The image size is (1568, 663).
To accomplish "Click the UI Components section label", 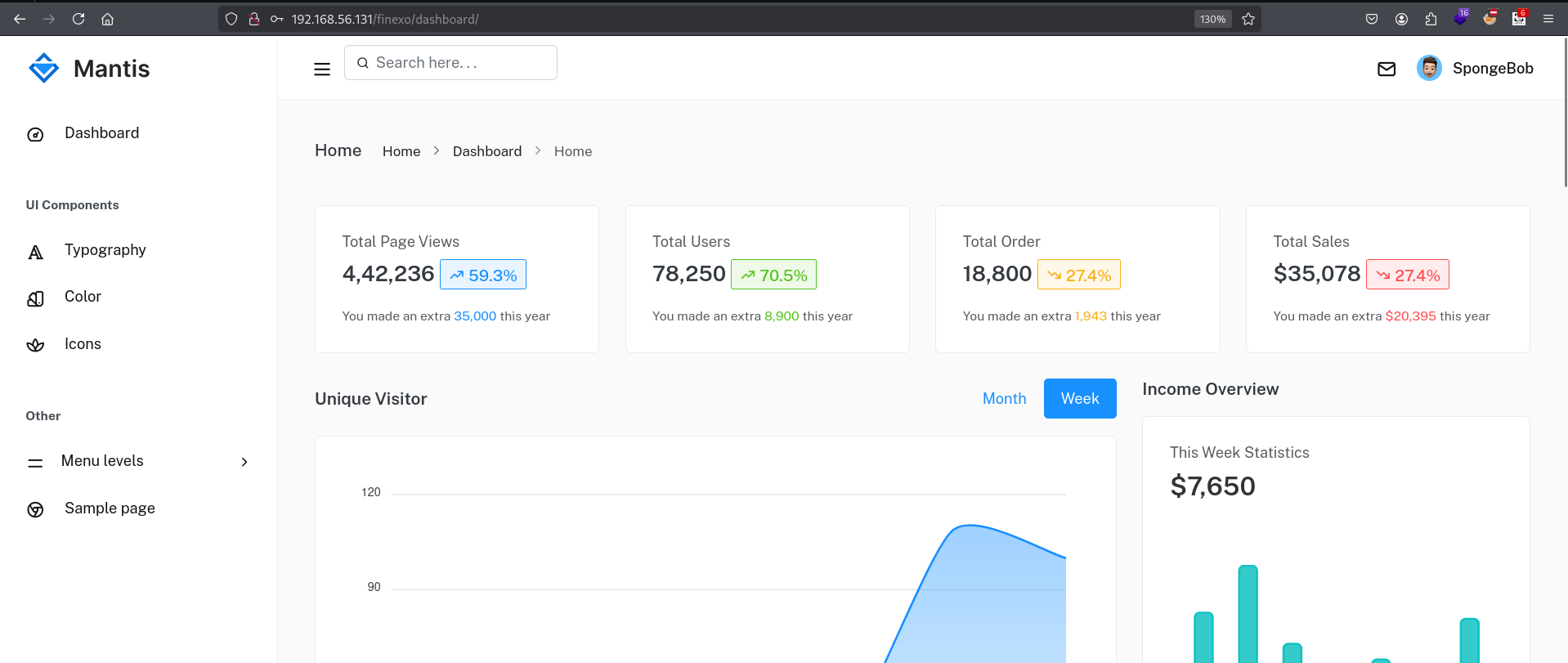I will click(x=72, y=205).
